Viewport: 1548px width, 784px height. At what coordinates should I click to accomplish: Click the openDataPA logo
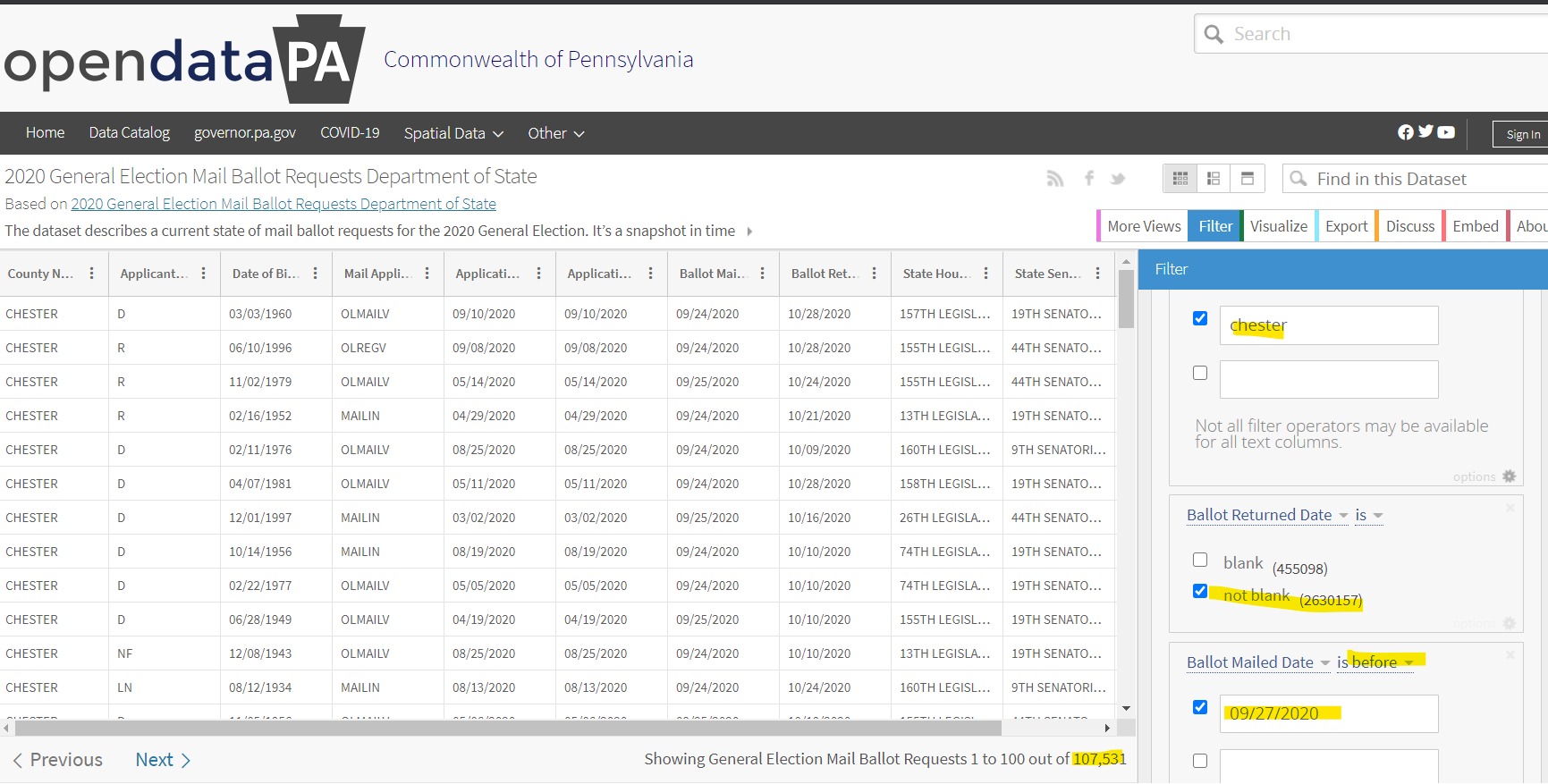coord(184,60)
